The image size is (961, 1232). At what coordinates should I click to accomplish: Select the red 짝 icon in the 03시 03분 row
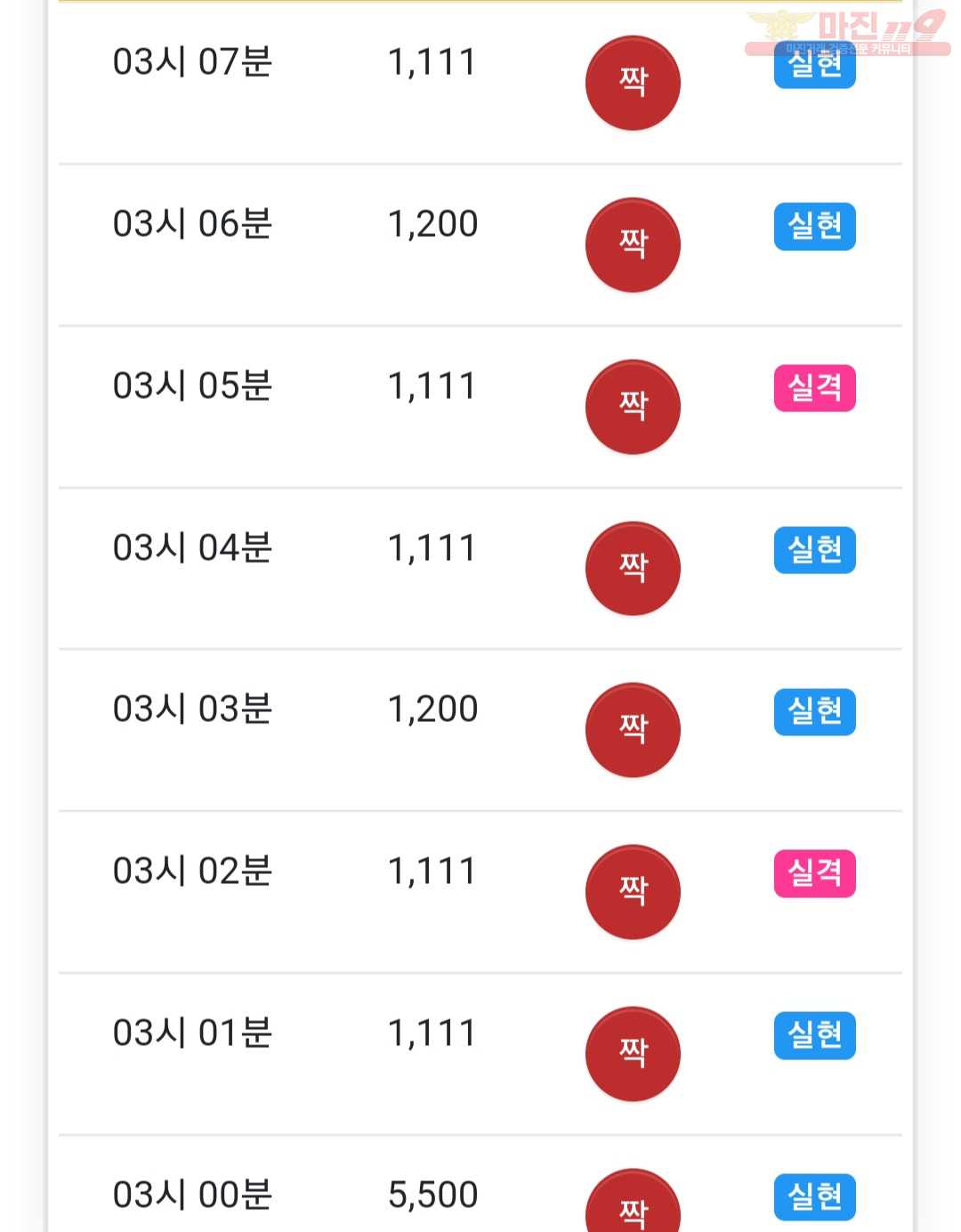tap(633, 730)
